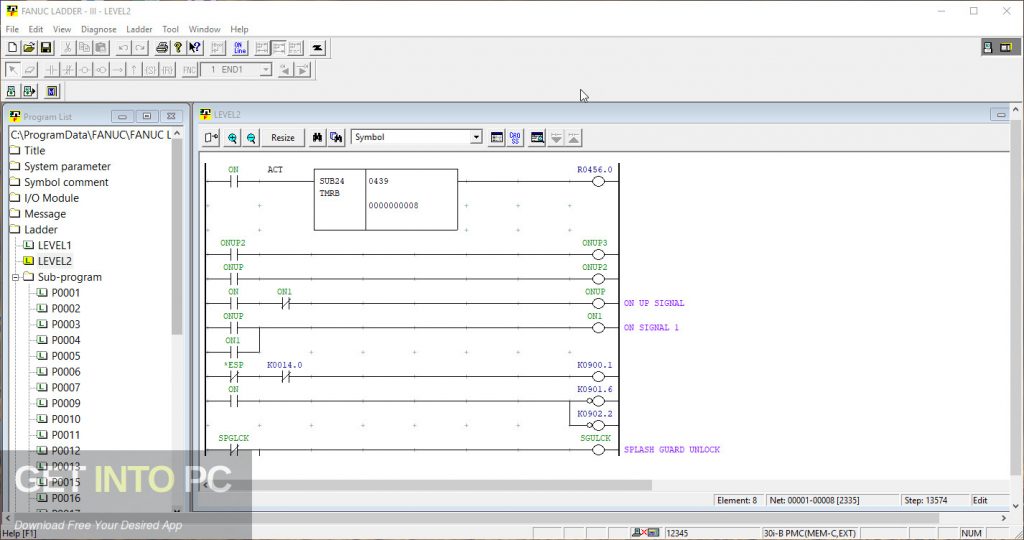Click the net comment window icon
The image size is (1024, 540).
pyautogui.click(x=496, y=138)
